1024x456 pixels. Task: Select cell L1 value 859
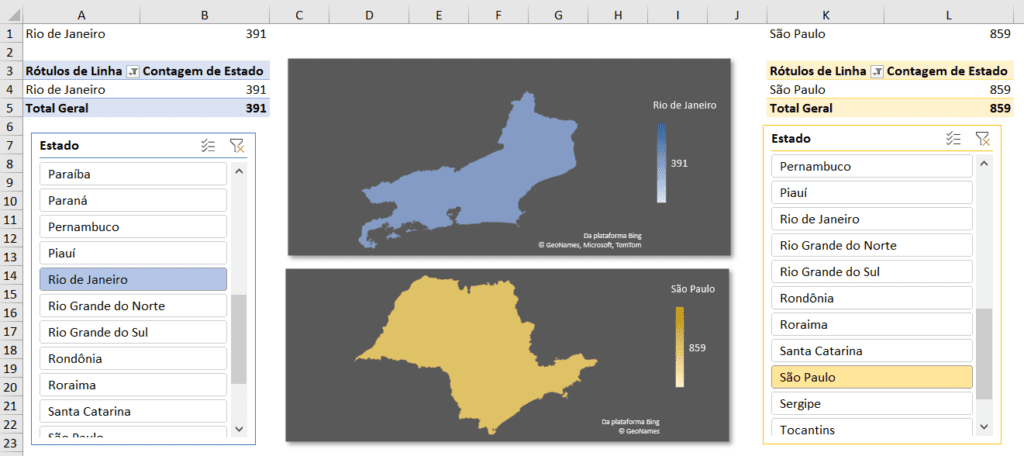point(949,34)
